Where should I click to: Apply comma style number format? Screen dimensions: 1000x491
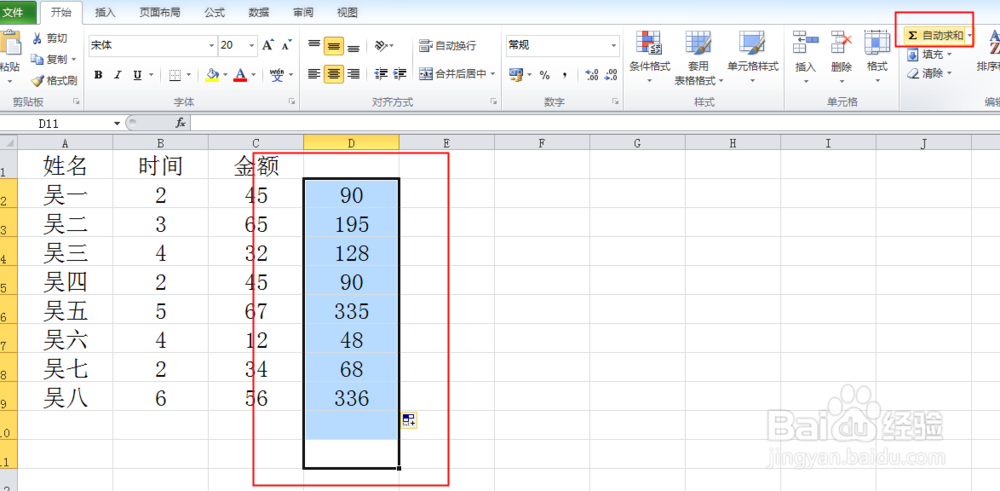[x=565, y=75]
